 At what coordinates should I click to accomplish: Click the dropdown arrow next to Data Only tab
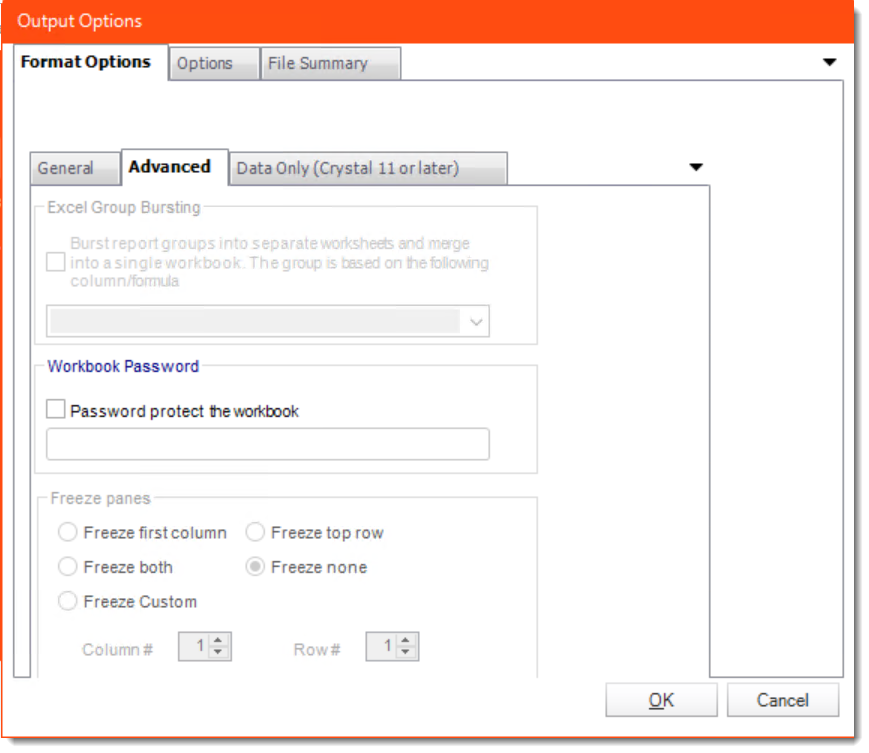coord(697,167)
